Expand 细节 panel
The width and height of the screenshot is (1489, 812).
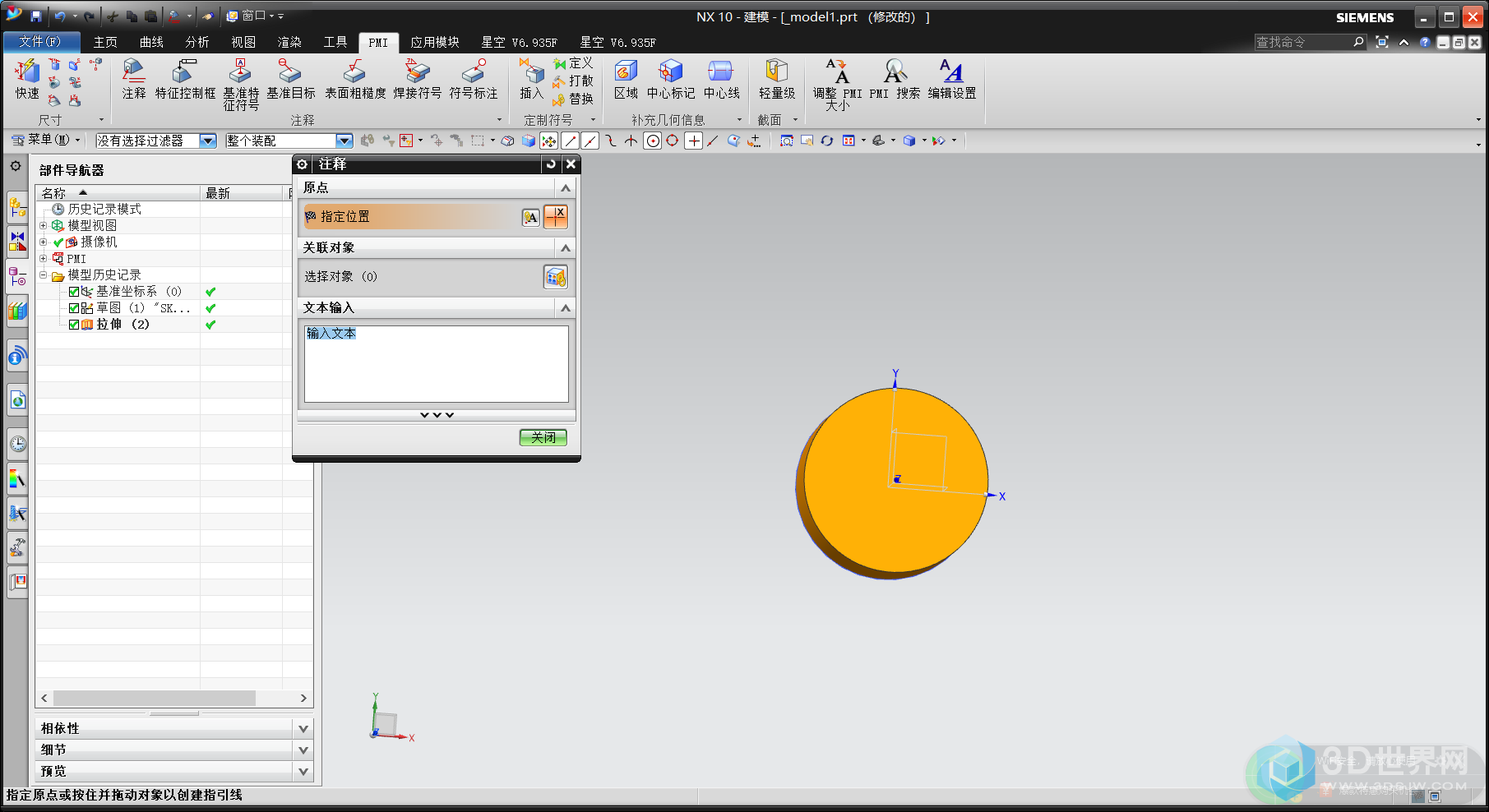click(x=303, y=750)
